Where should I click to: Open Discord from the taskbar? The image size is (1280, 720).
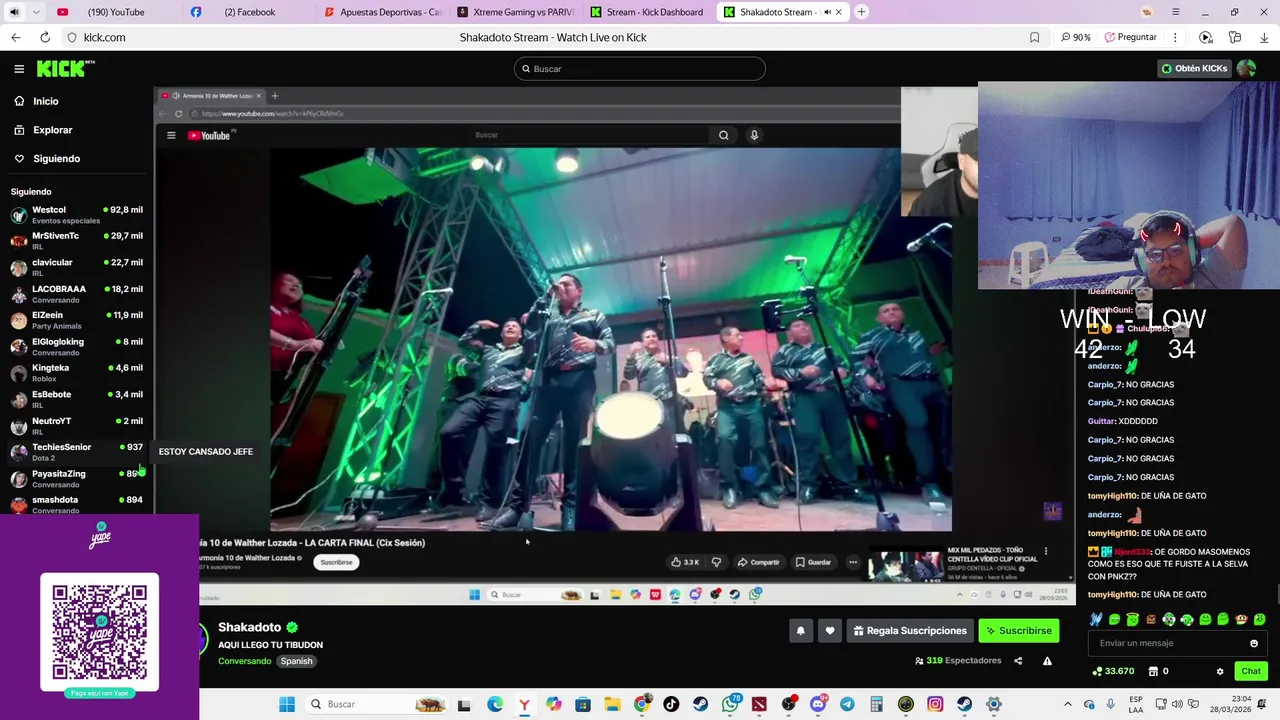coord(818,704)
